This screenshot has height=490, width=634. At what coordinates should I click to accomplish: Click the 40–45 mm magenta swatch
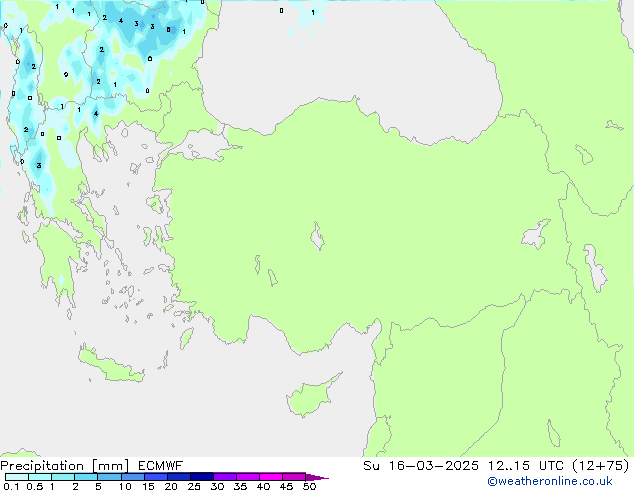(271, 477)
